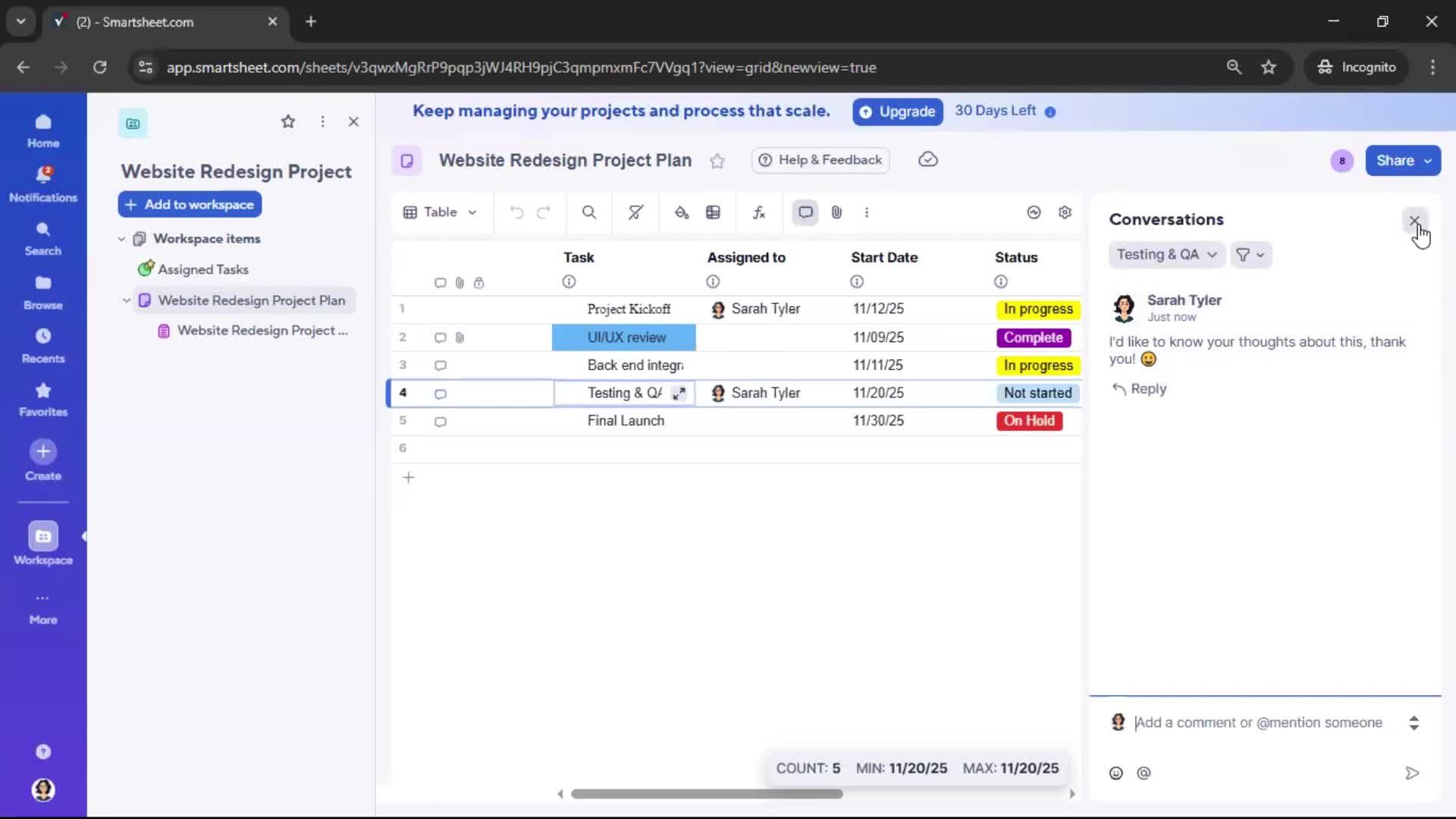Attach a file using the paperclip icon
The image size is (1456, 819).
pos(836,212)
